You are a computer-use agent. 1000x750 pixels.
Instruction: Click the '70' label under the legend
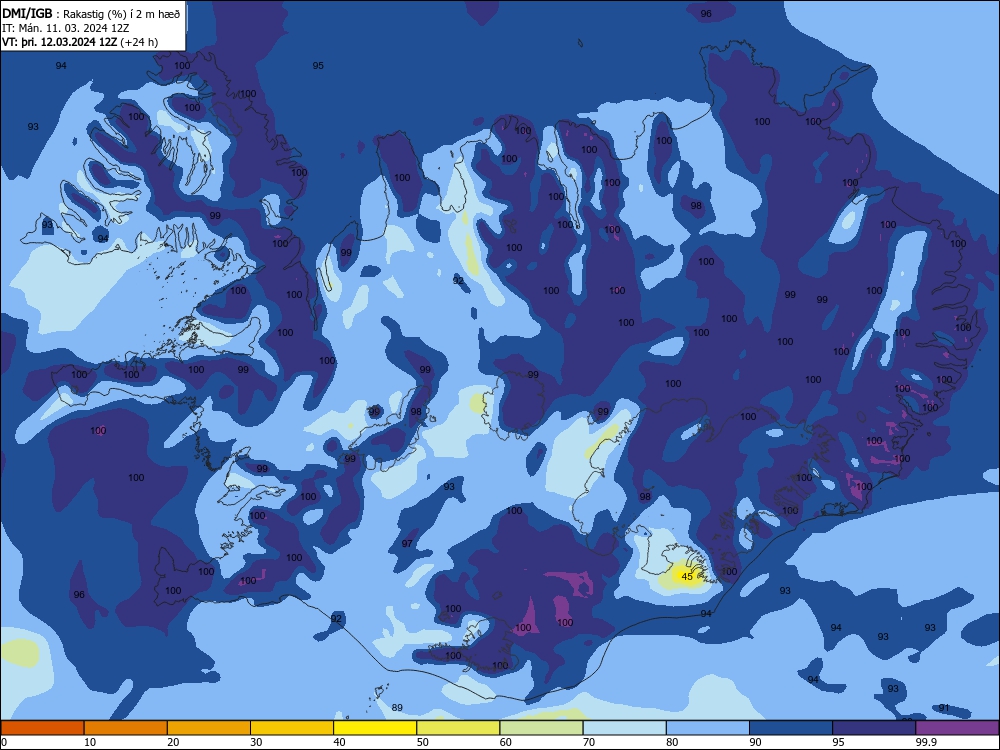click(x=589, y=742)
